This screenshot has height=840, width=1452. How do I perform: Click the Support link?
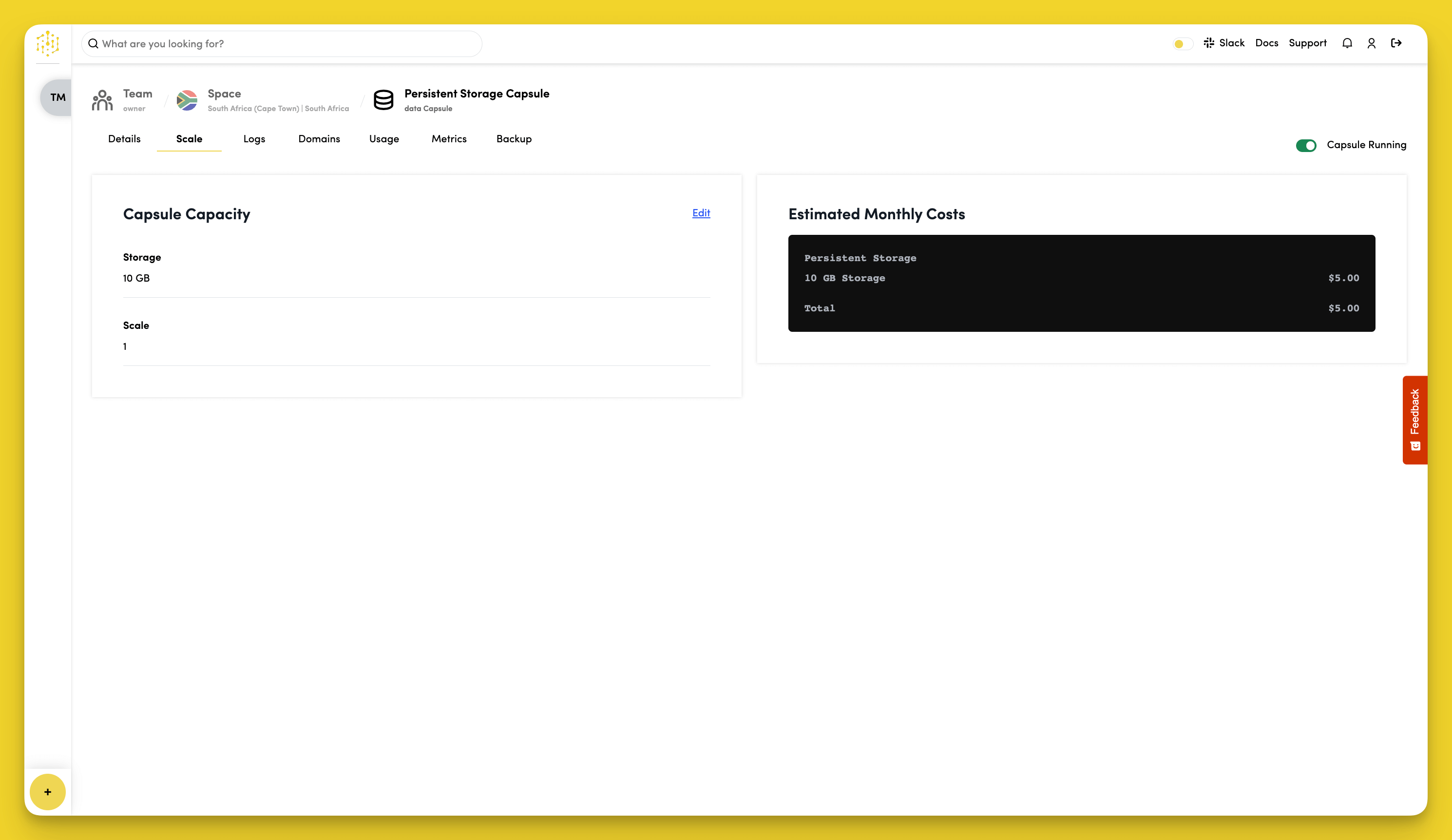point(1307,43)
